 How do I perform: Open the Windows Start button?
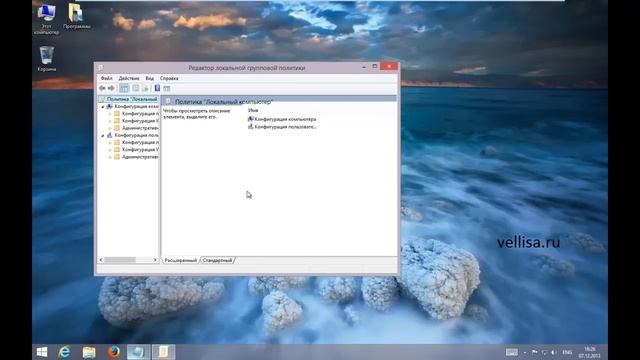tap(42, 352)
